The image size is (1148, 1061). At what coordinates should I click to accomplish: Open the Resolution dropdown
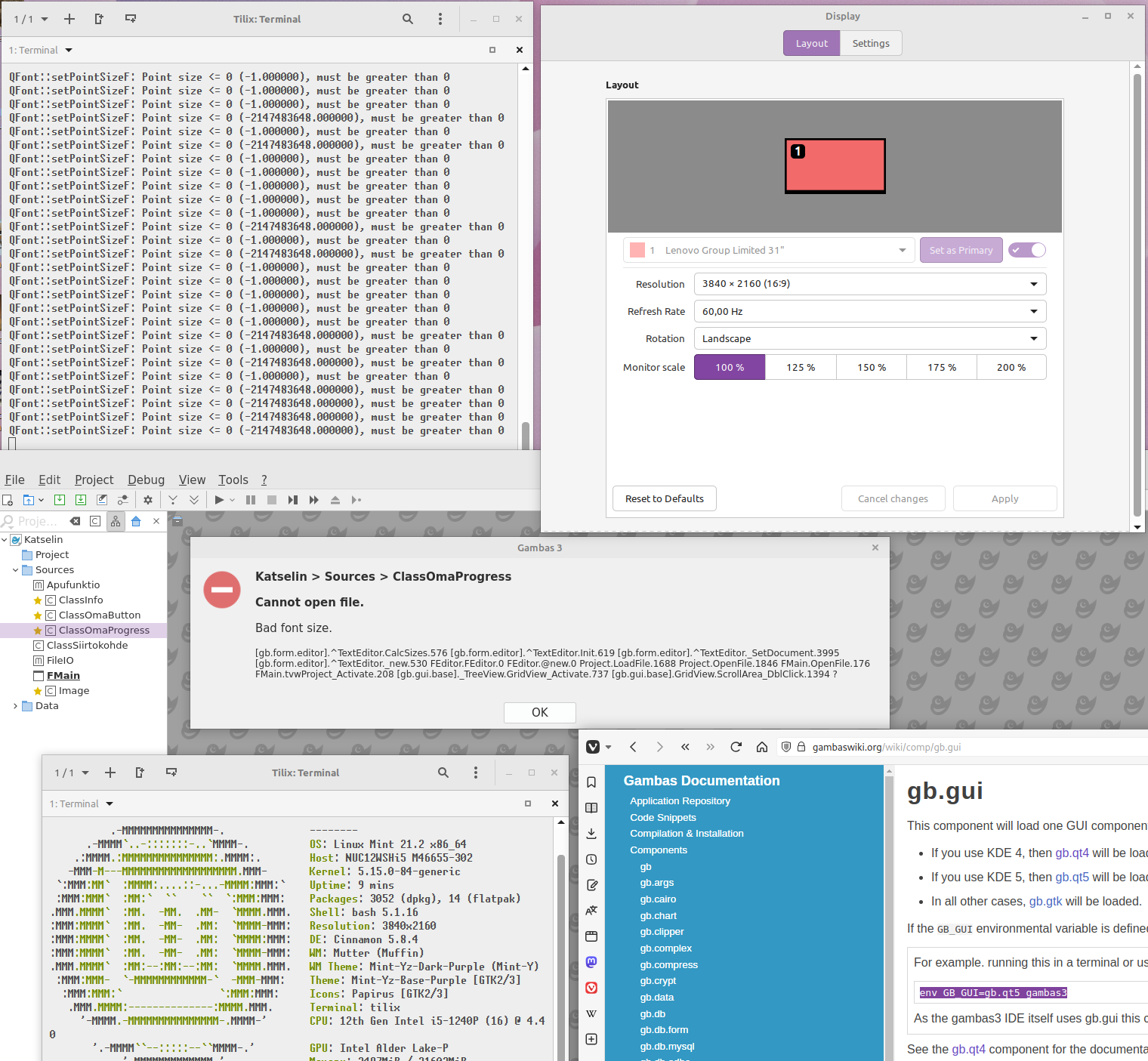pyautogui.click(x=870, y=284)
